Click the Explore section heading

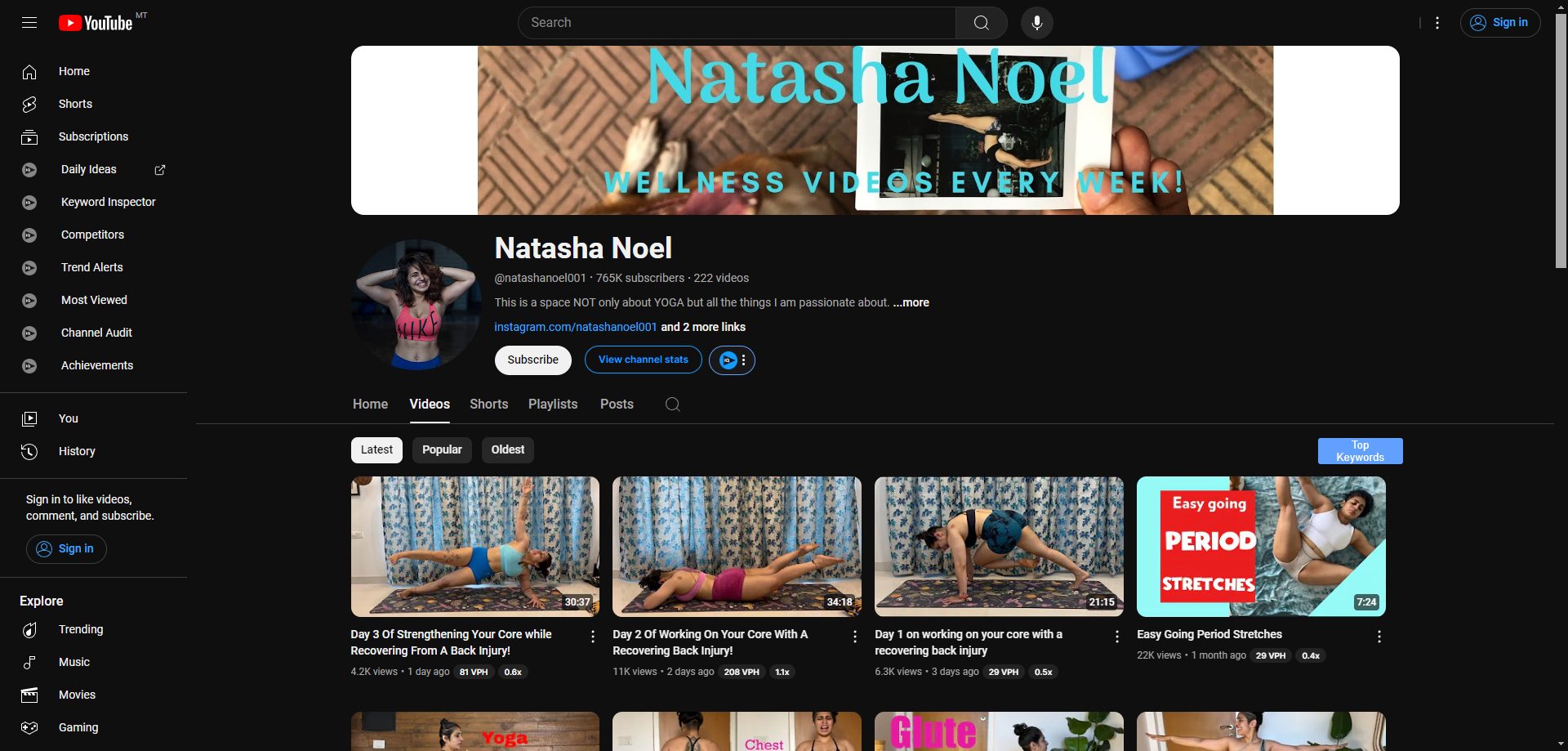point(42,601)
